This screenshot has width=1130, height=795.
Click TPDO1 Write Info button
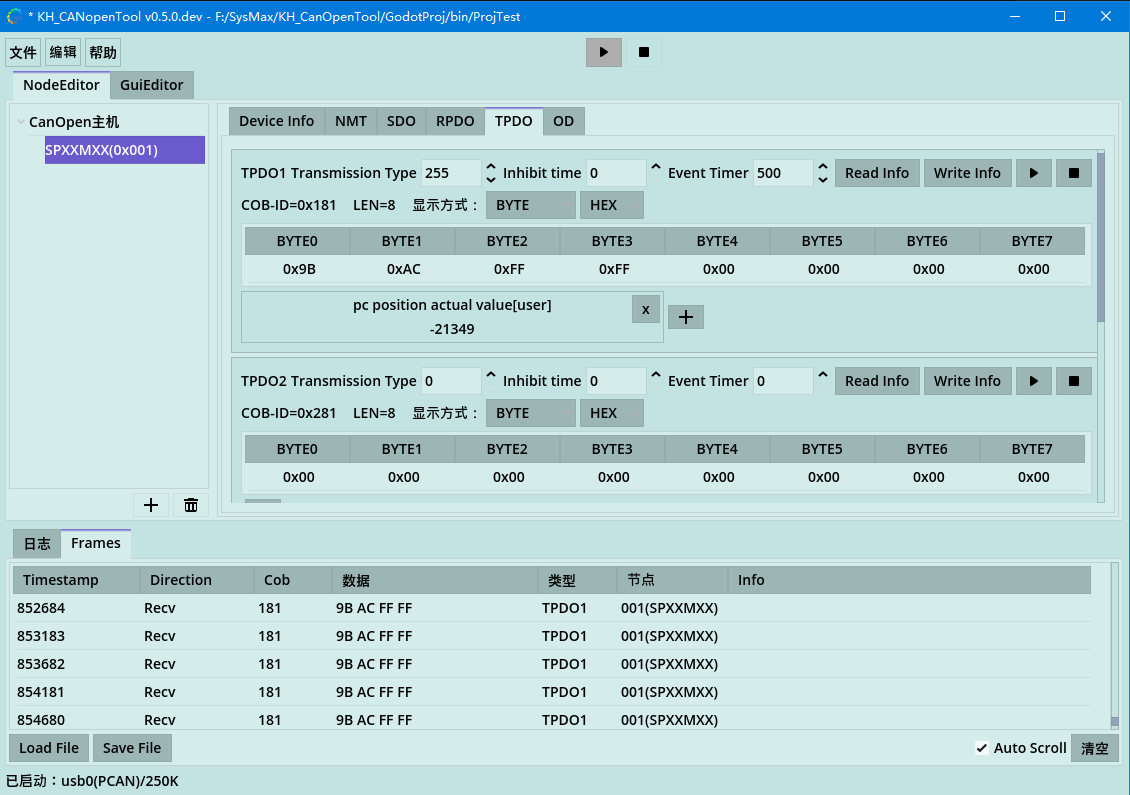[967, 173]
